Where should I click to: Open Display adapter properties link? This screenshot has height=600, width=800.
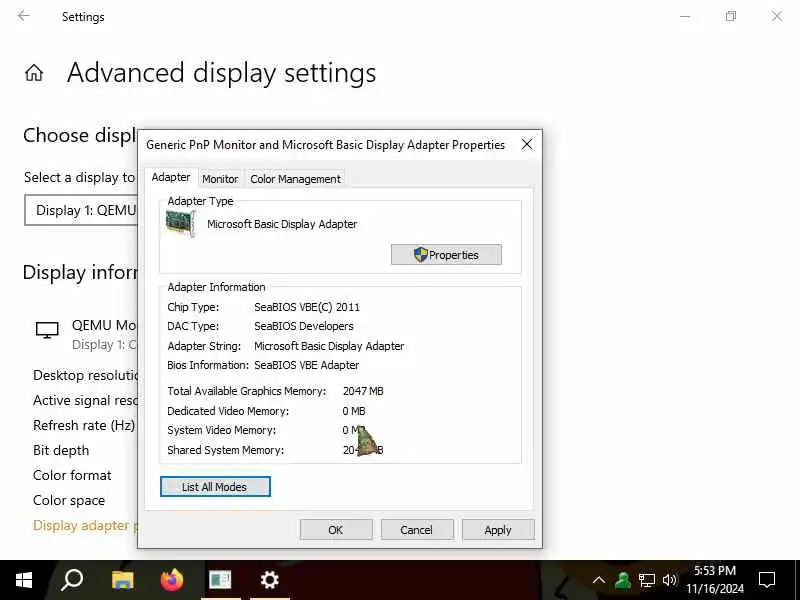tap(85, 525)
